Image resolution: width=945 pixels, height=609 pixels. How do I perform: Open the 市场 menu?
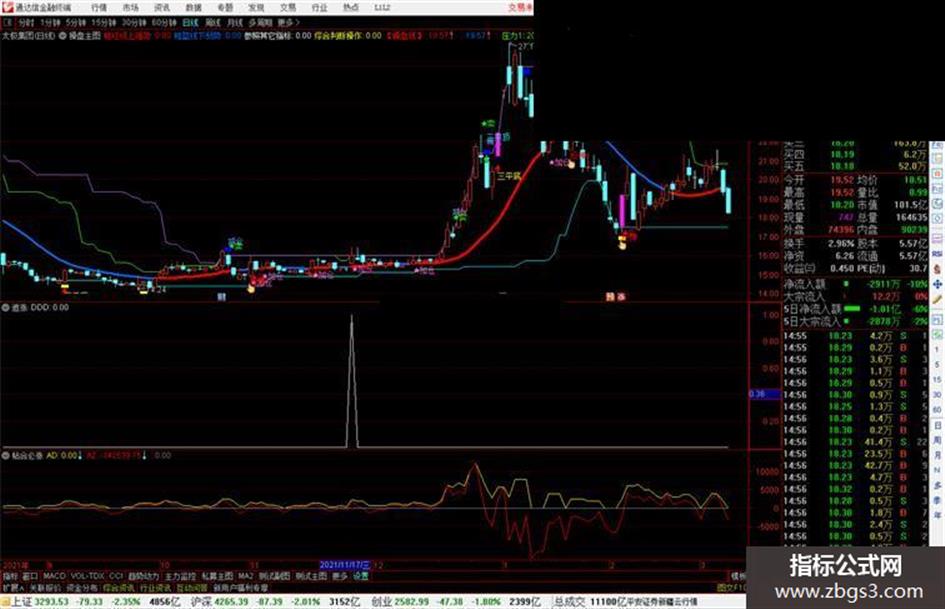coord(130,8)
